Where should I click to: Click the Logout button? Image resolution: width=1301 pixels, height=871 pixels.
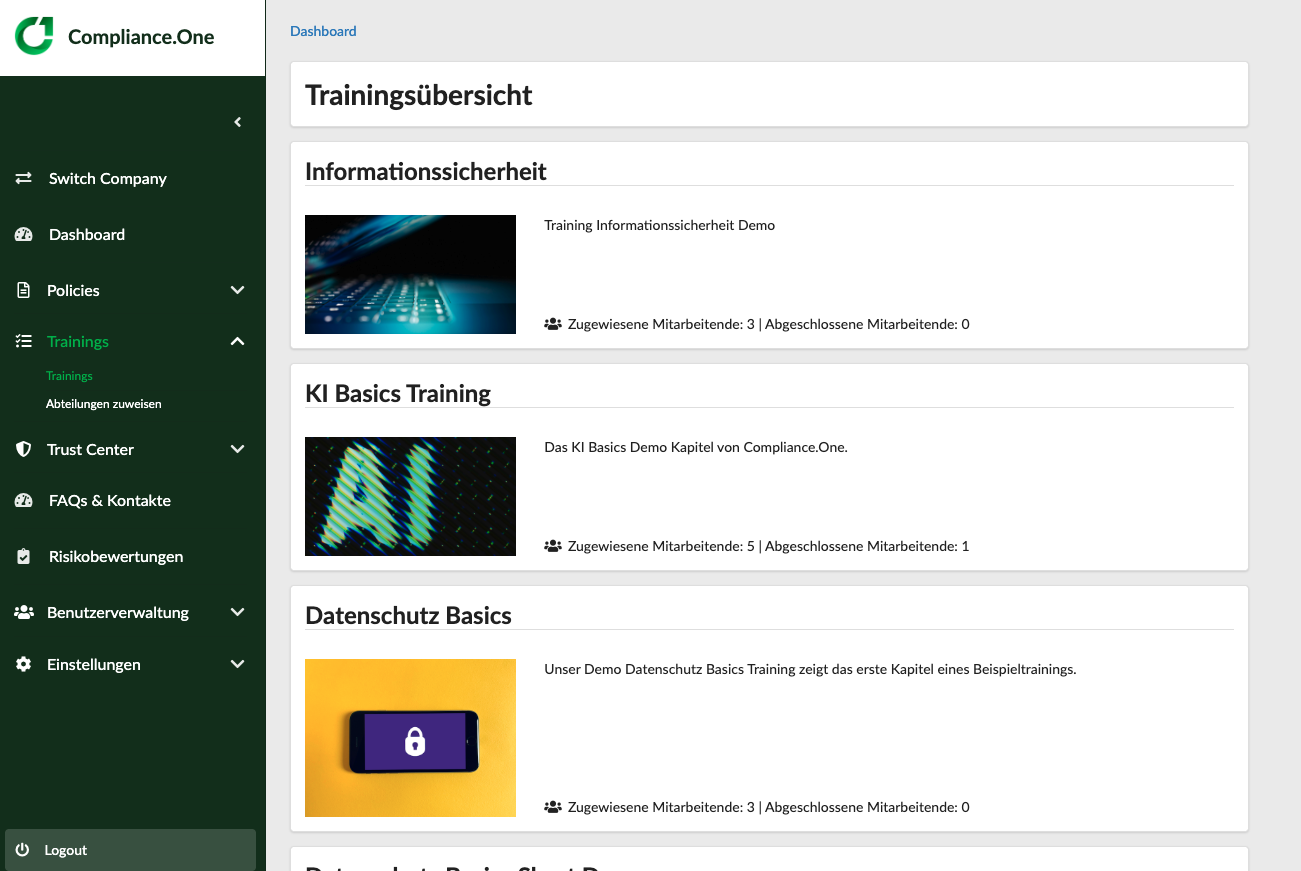[130, 850]
